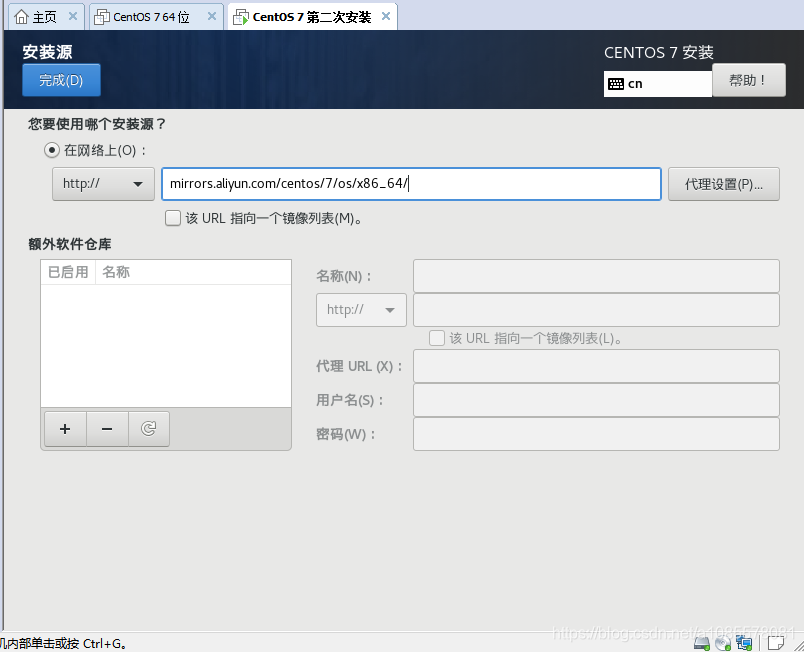804x652 pixels.
Task: Click the 用户名(S) username field
Action: (x=596, y=400)
